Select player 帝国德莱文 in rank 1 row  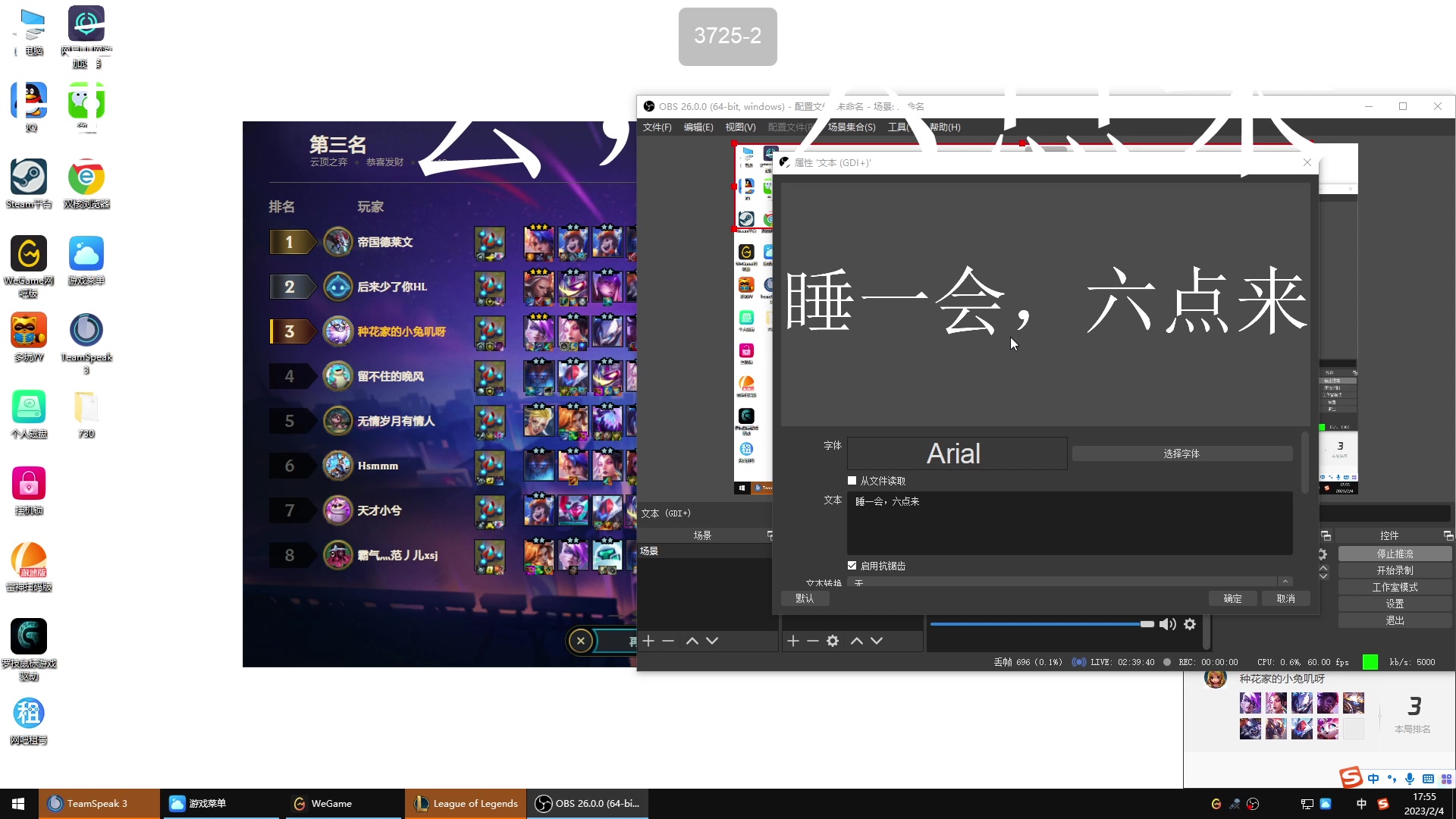point(384,242)
